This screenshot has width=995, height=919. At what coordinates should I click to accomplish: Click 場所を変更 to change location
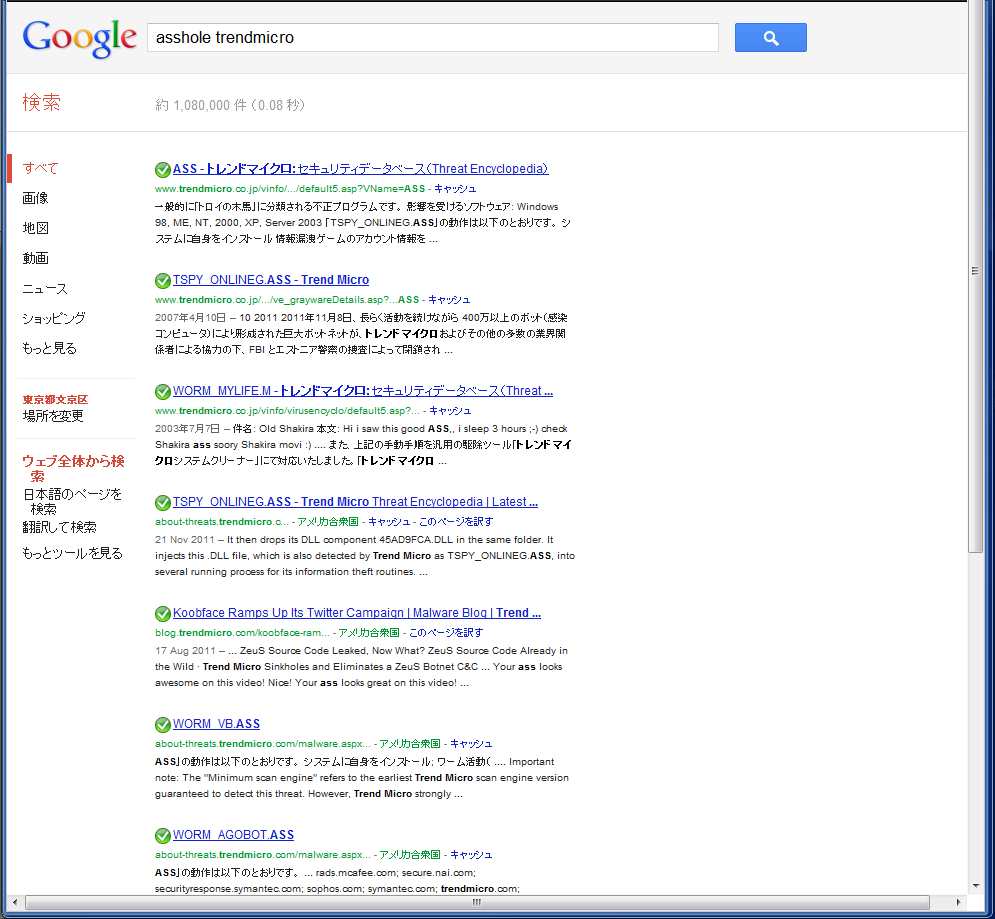click(53, 416)
